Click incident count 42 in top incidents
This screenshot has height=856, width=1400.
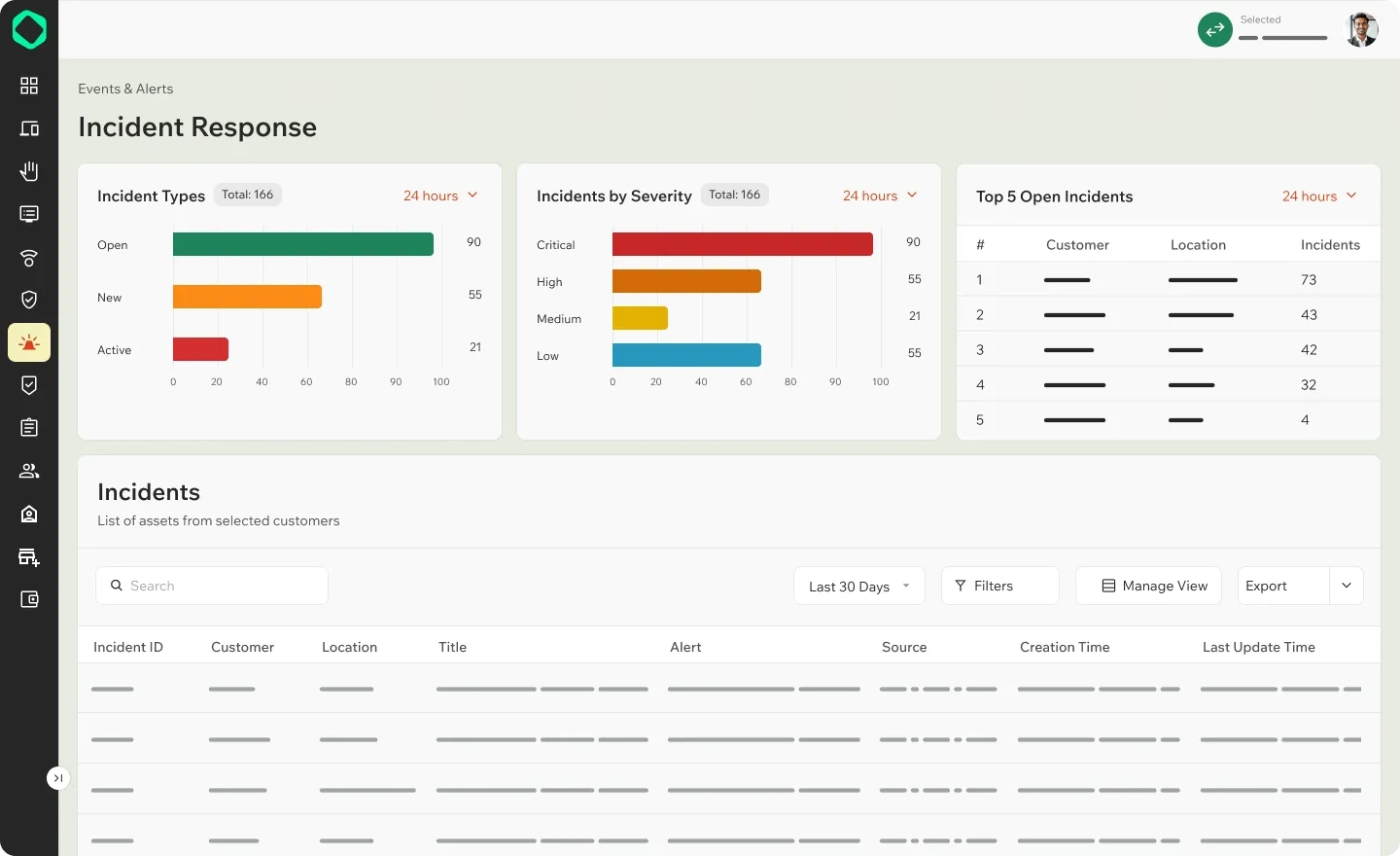[1309, 350]
